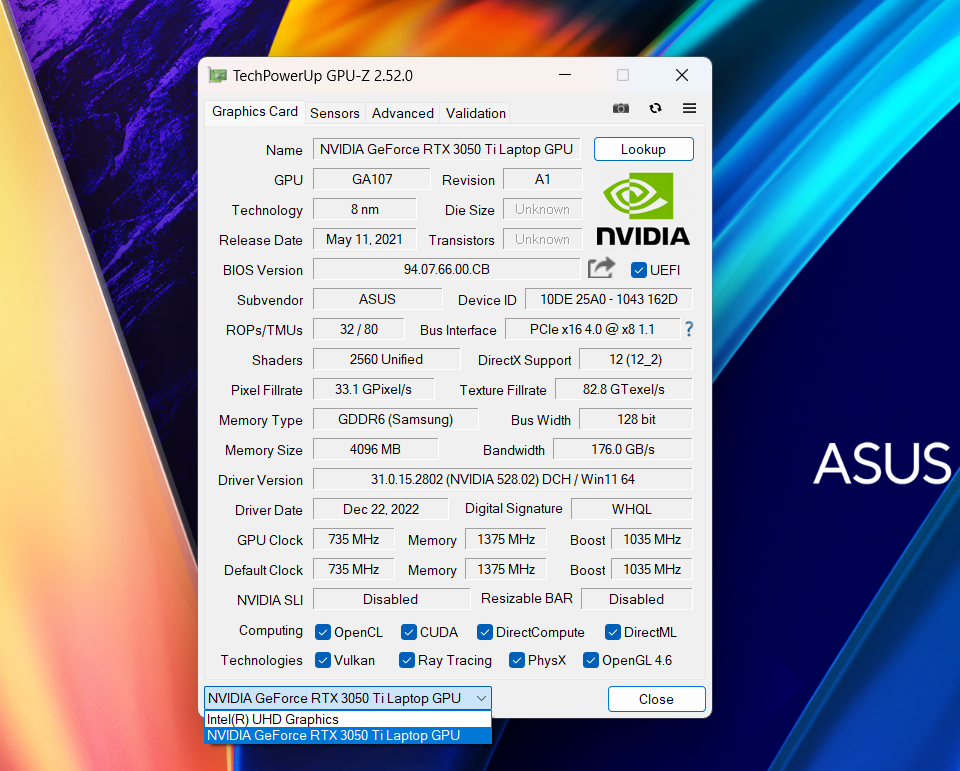This screenshot has width=960, height=771.
Task: Toggle the PhysX checkbox
Action: coord(517,660)
